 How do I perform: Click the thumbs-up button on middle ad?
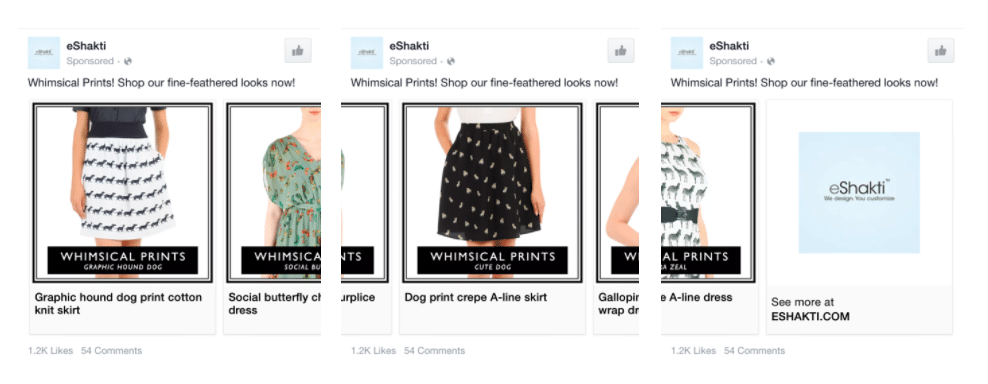621,50
